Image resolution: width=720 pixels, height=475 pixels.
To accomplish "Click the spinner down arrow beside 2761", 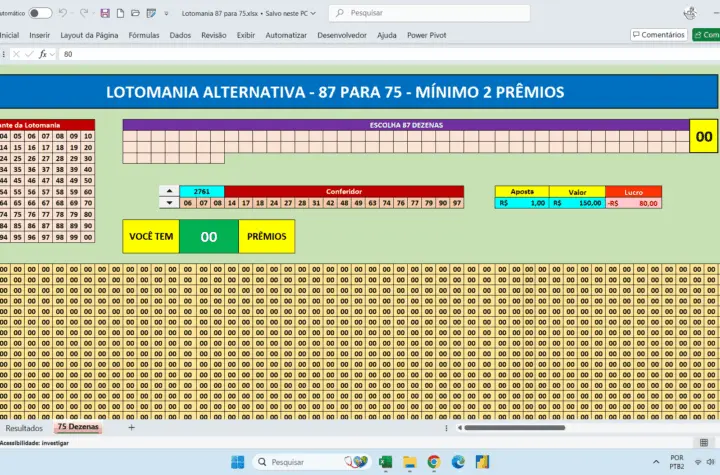I will coord(169,203).
